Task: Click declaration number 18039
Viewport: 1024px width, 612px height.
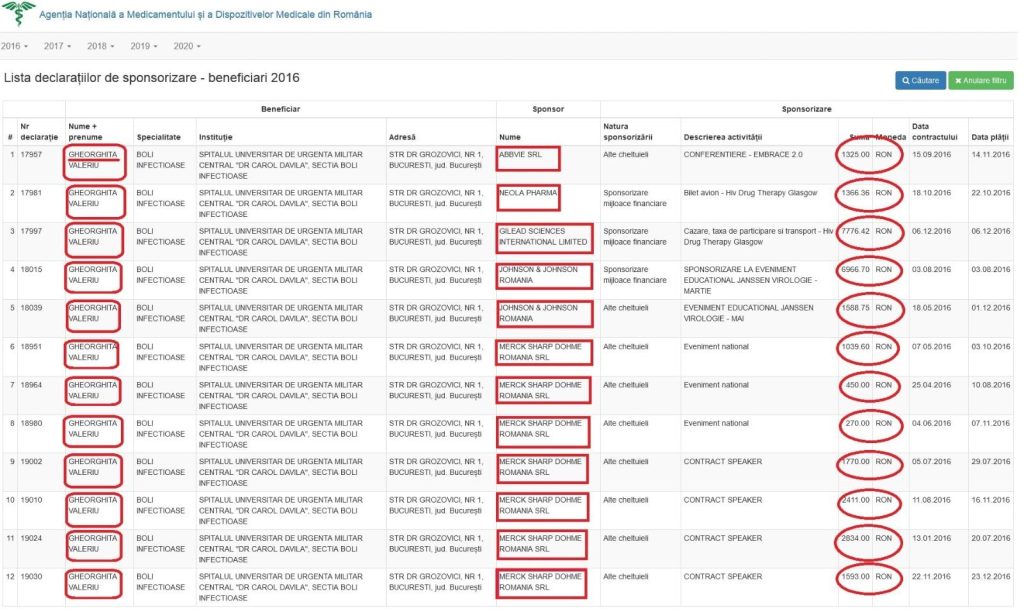Action: tap(31, 308)
